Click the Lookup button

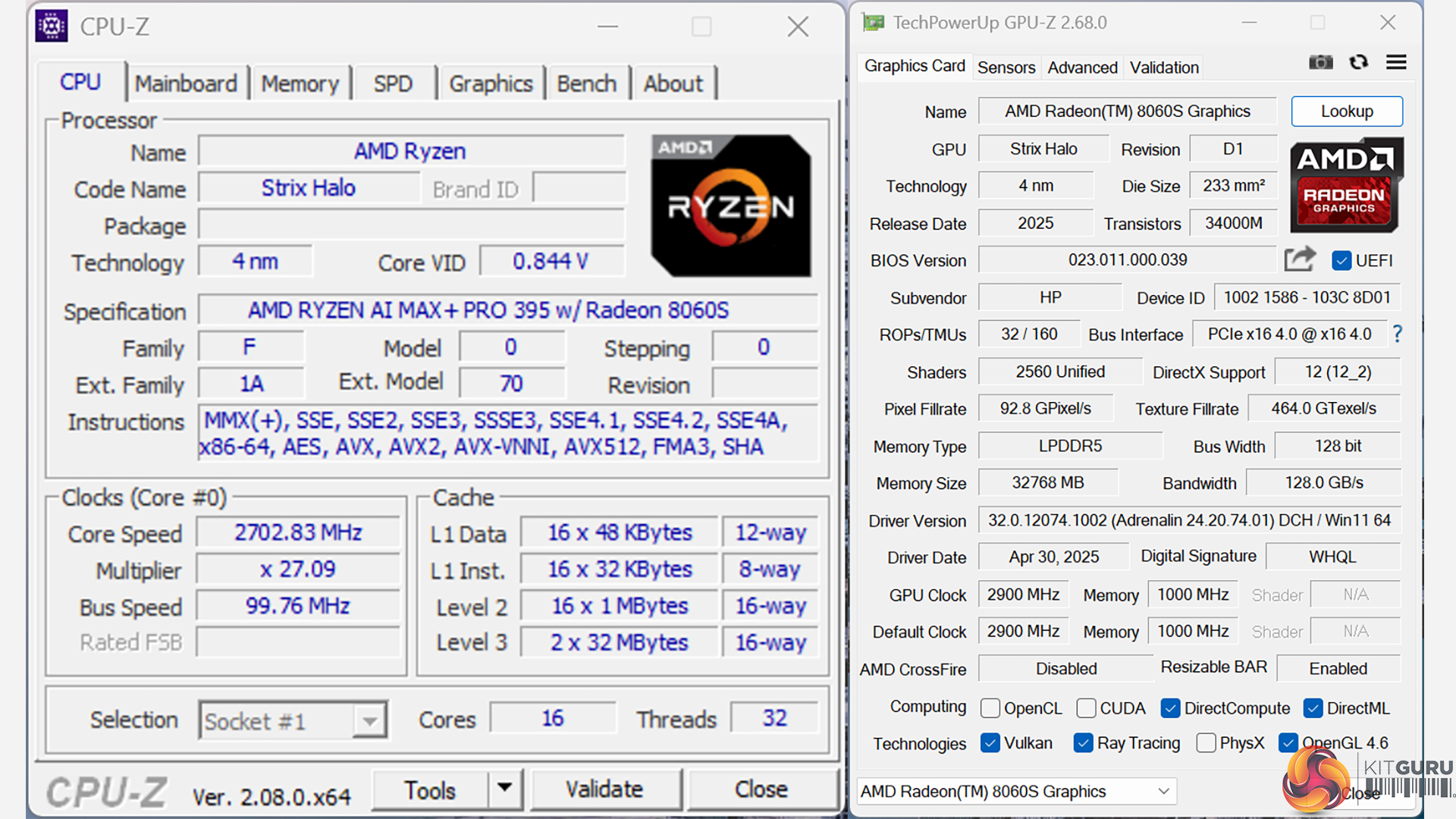[x=1346, y=111]
